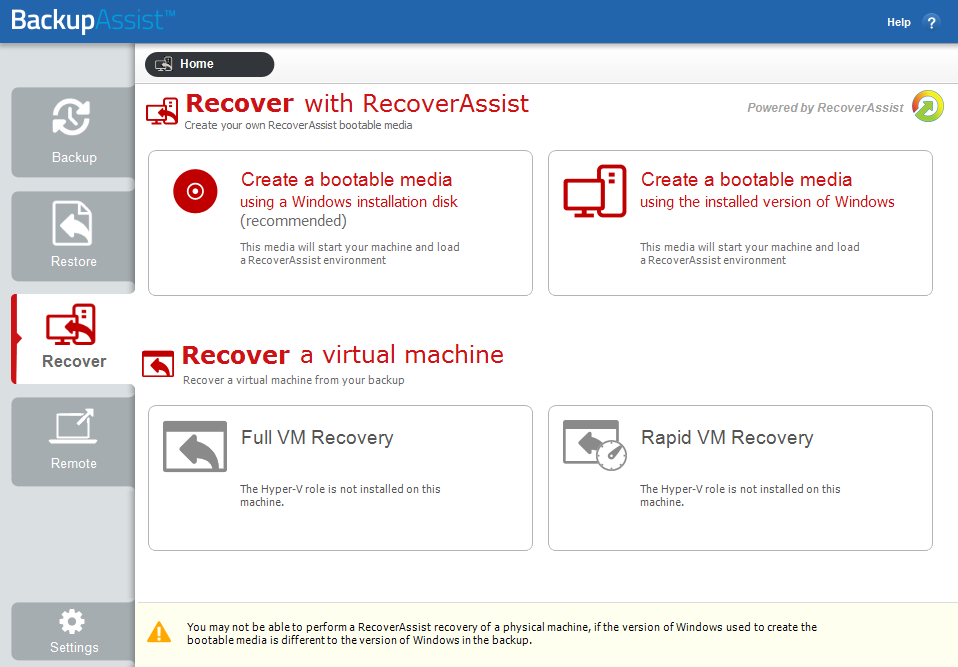Click red computer icon for installed Windows media
The image size is (958, 667).
(595, 191)
